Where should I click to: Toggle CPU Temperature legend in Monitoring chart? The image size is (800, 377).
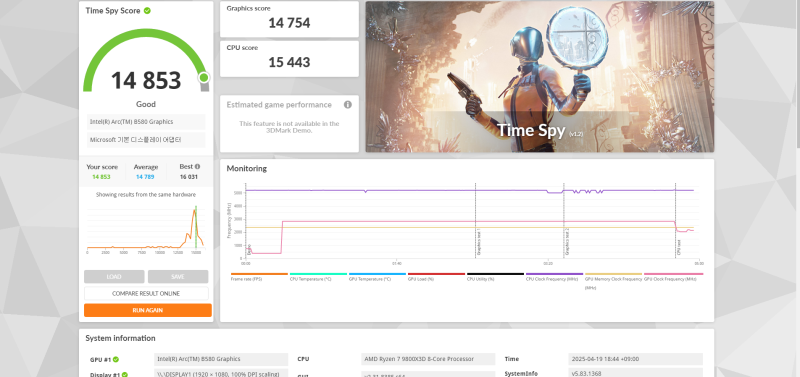(318, 277)
